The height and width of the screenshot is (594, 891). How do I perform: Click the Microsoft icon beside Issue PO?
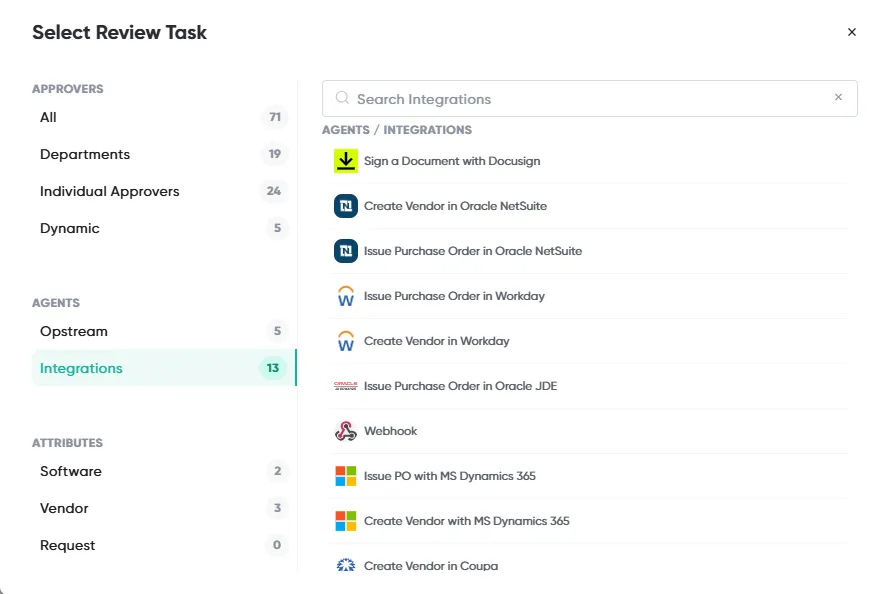[345, 476]
